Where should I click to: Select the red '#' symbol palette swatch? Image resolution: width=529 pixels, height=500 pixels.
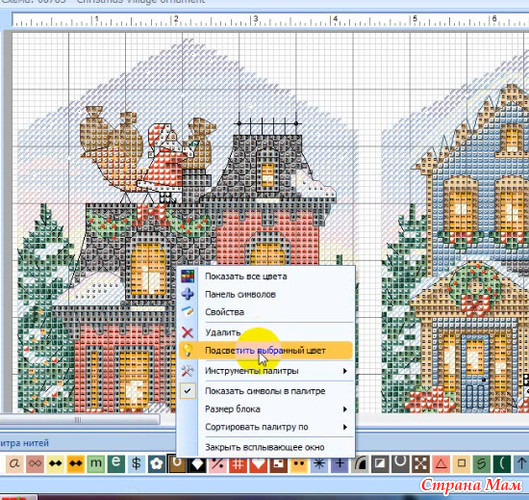(238, 465)
